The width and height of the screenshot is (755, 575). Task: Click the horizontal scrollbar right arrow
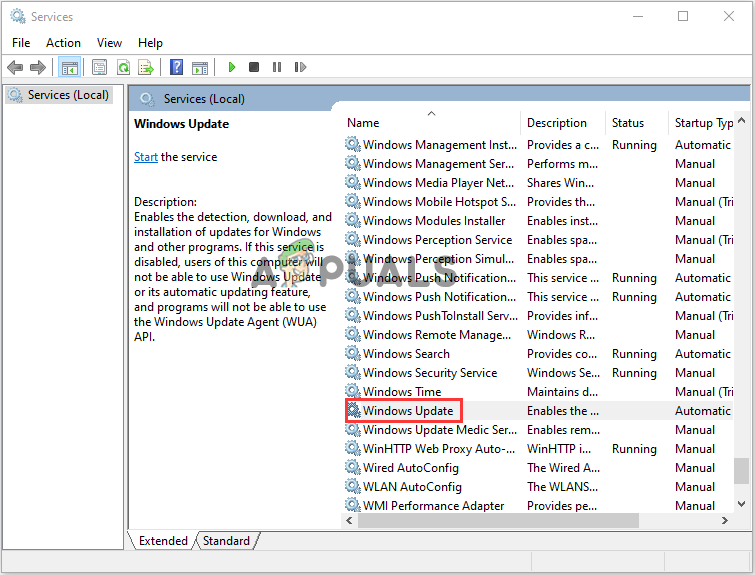click(x=725, y=521)
